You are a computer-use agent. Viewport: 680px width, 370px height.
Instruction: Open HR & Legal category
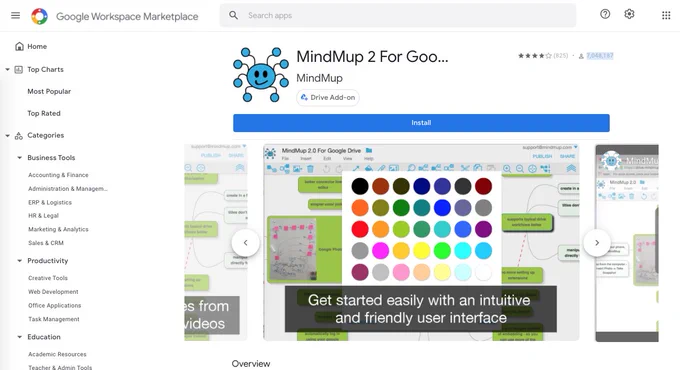click(x=43, y=216)
